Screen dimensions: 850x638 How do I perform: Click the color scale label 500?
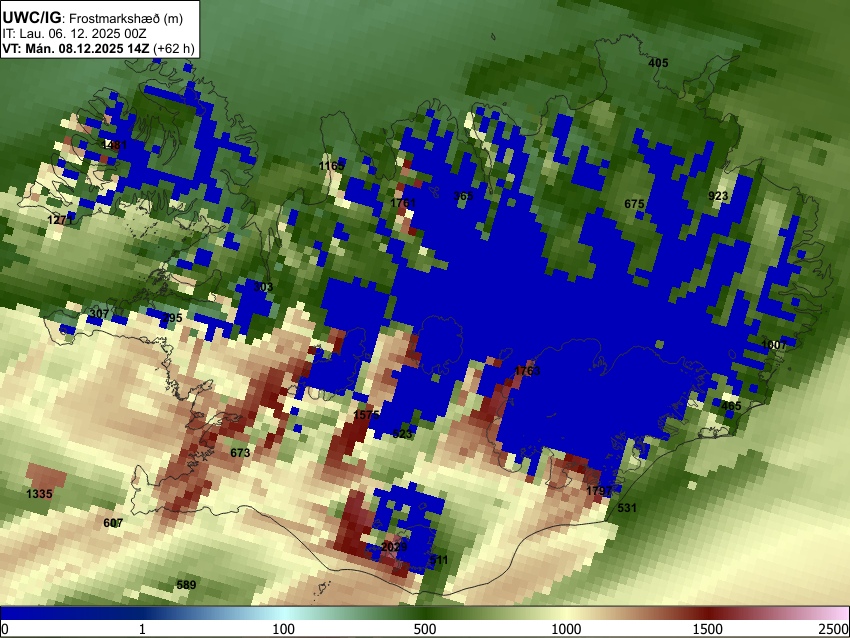[x=425, y=629]
